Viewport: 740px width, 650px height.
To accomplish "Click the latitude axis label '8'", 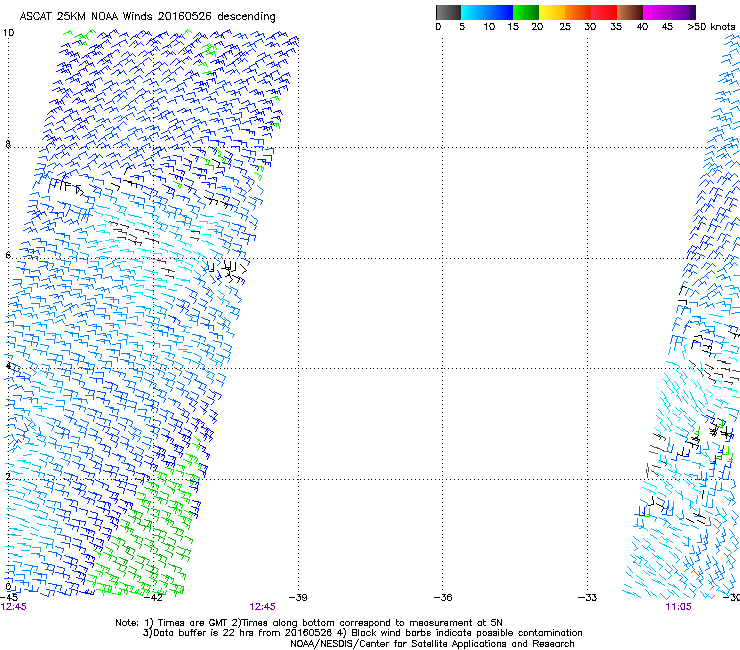I will (x=8, y=144).
